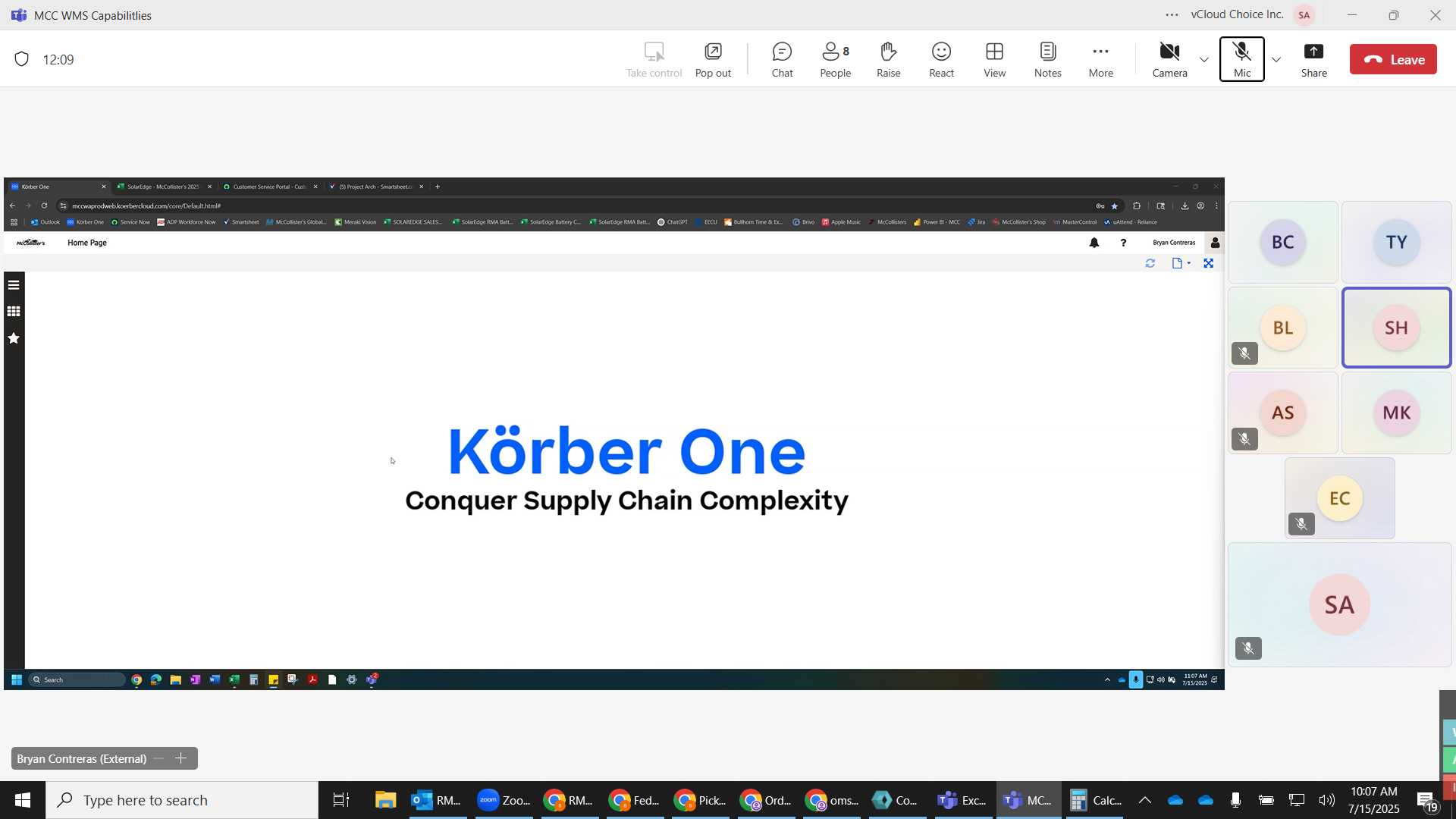Select the BC participant tile
This screenshot has height=819, width=1456.
click(1282, 243)
